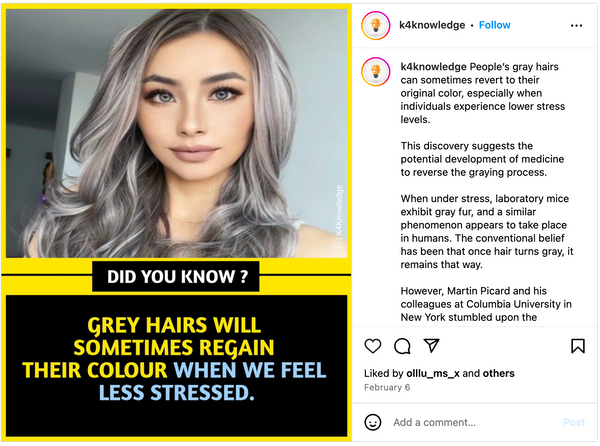The image size is (600, 446).
Task: Show others who liked the post
Action: 499,373
